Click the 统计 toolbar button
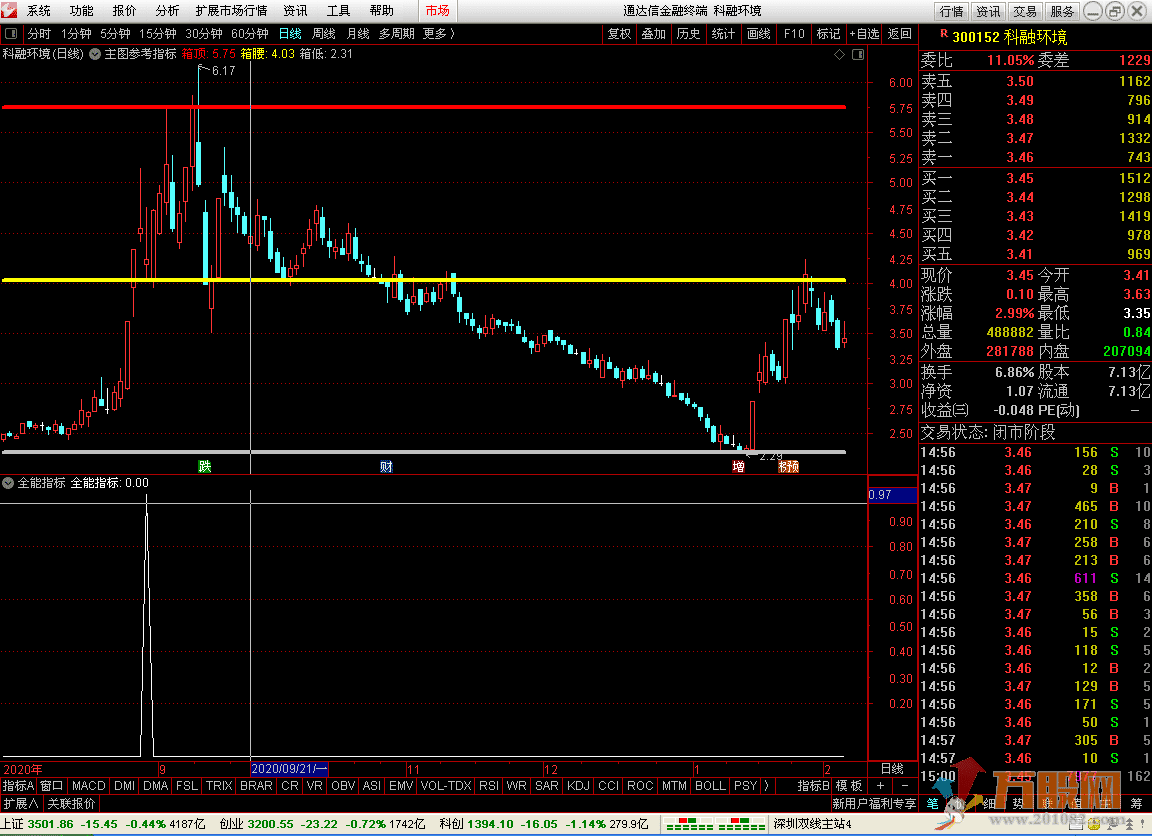The image size is (1152, 836). click(724, 34)
